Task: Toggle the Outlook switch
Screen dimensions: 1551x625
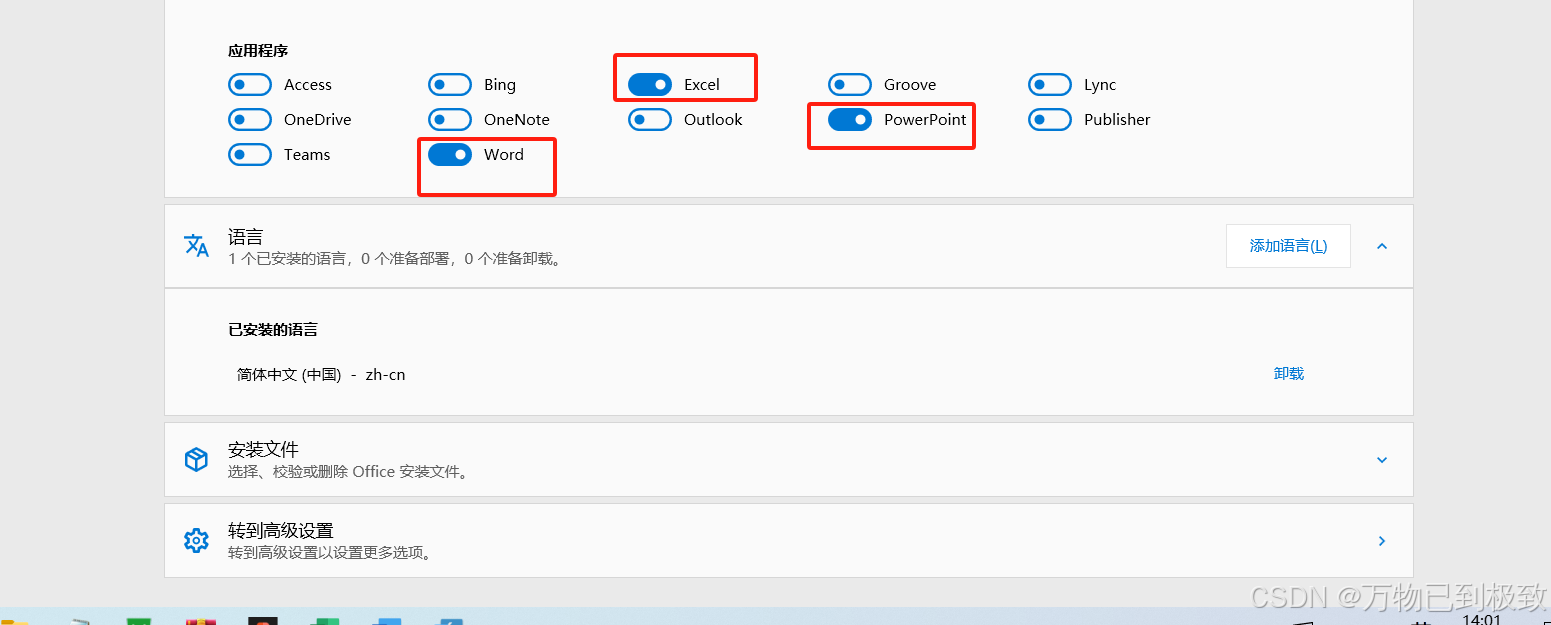Action: click(x=650, y=120)
